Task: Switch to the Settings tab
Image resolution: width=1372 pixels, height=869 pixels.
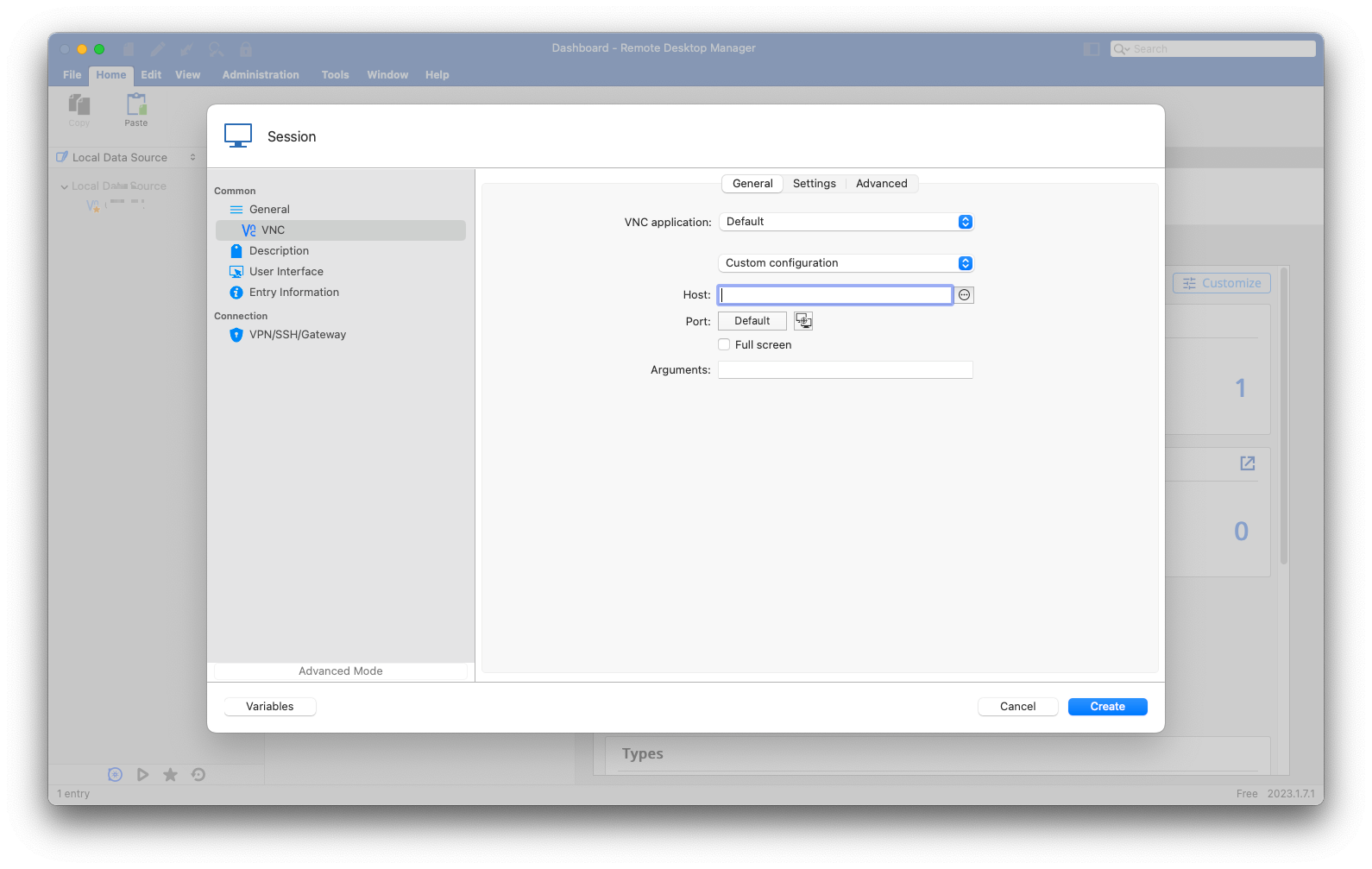Action: point(815,184)
